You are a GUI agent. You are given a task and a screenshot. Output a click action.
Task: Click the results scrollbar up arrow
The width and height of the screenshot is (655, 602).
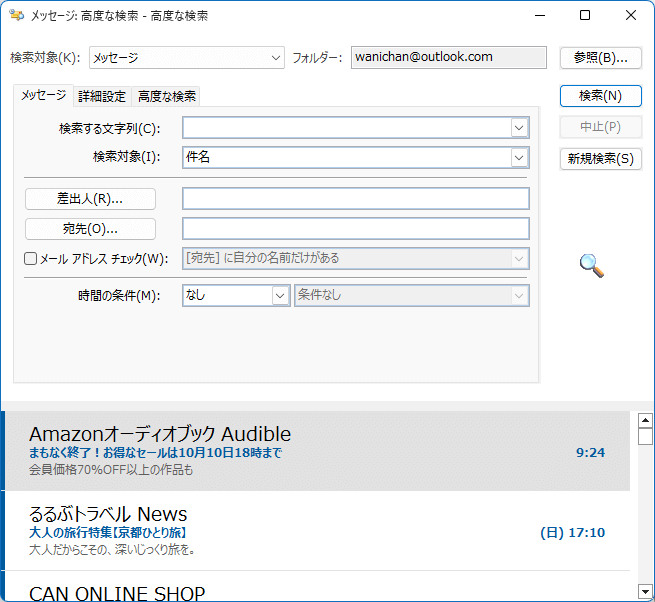645,420
